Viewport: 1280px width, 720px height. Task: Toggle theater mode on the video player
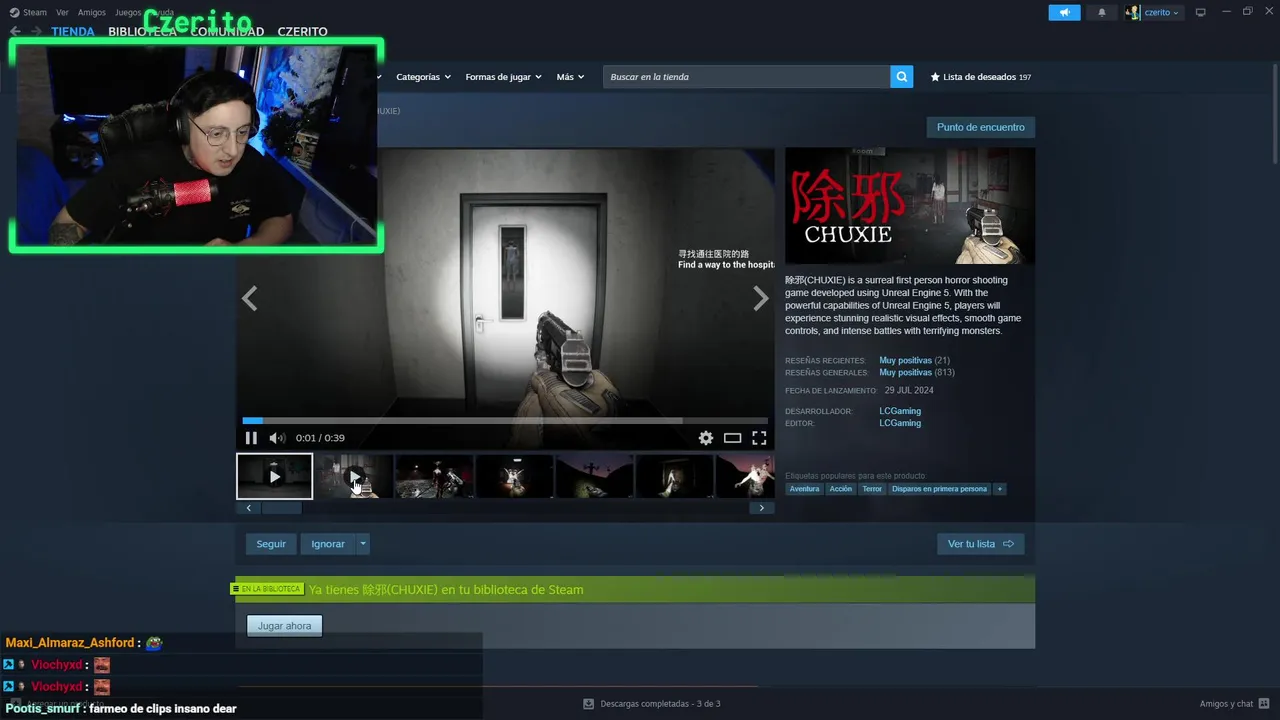(x=733, y=438)
